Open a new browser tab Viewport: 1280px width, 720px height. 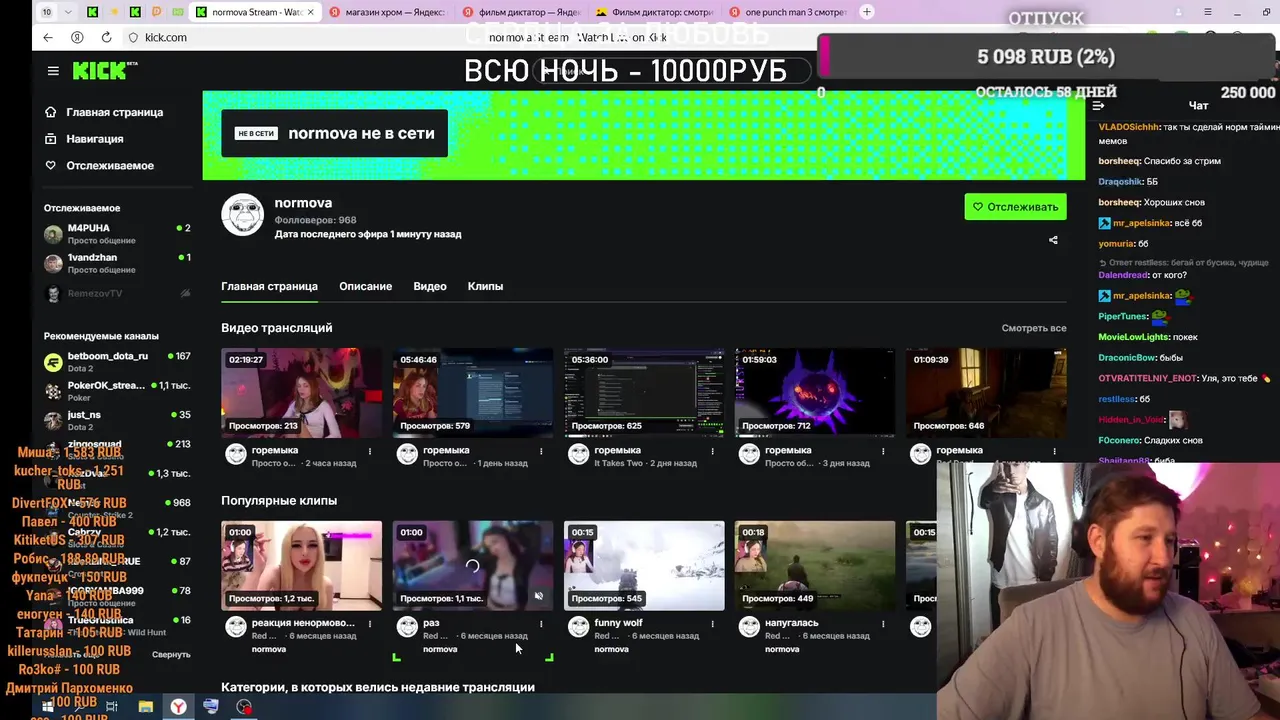point(867,12)
